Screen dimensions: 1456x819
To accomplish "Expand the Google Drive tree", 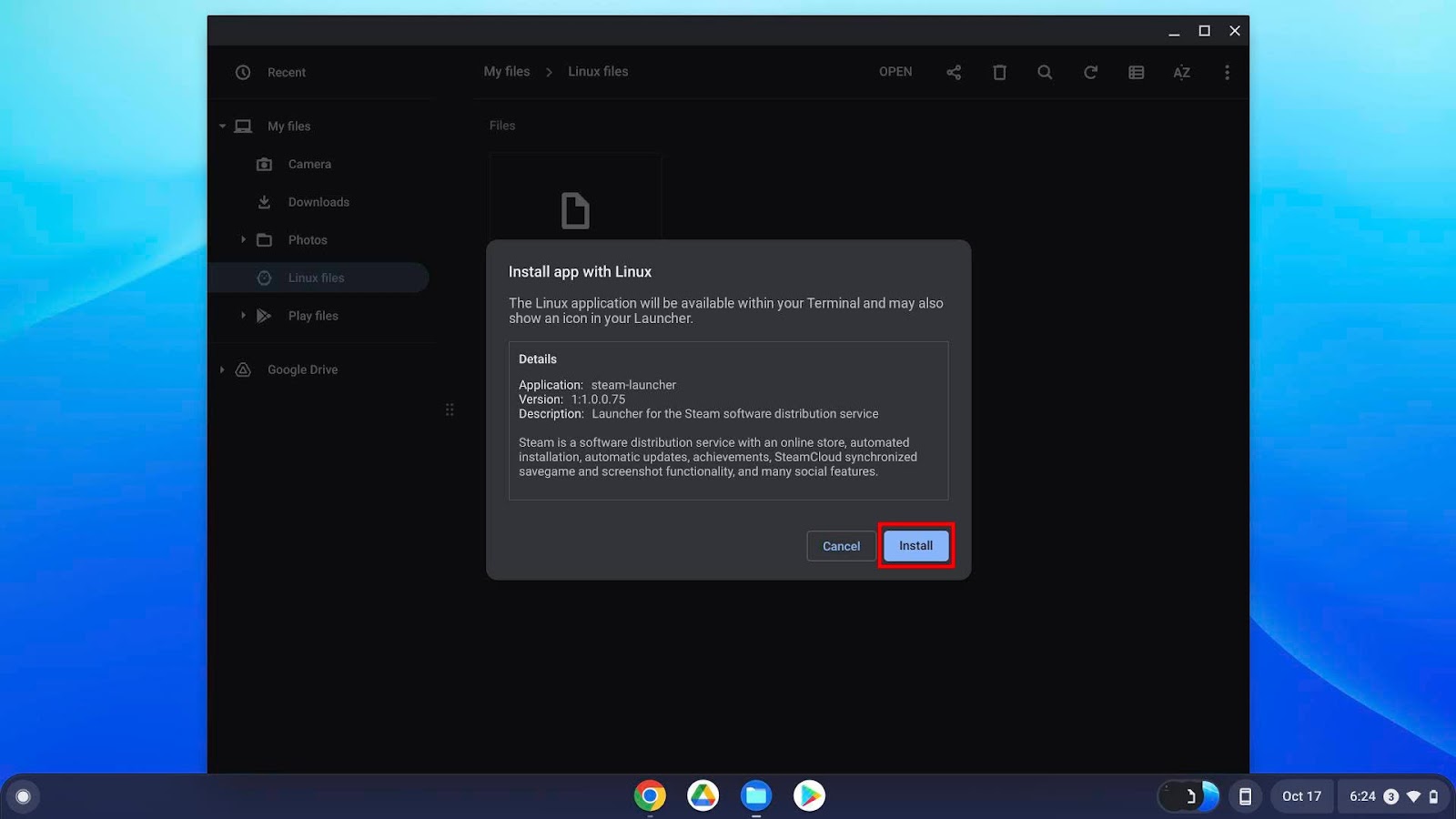I will click(x=222, y=369).
